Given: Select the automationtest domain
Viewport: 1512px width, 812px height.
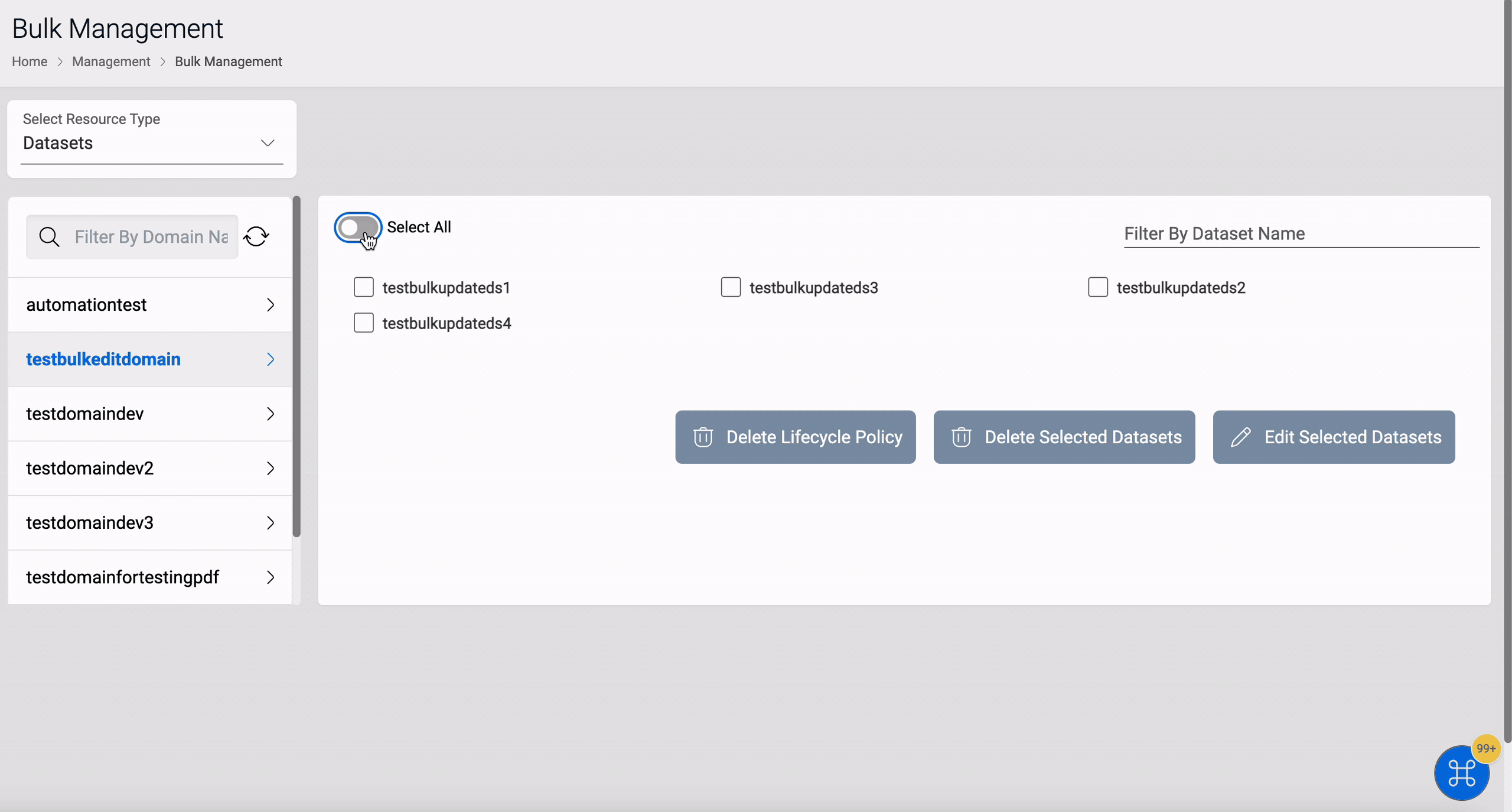Looking at the screenshot, I should (x=150, y=305).
